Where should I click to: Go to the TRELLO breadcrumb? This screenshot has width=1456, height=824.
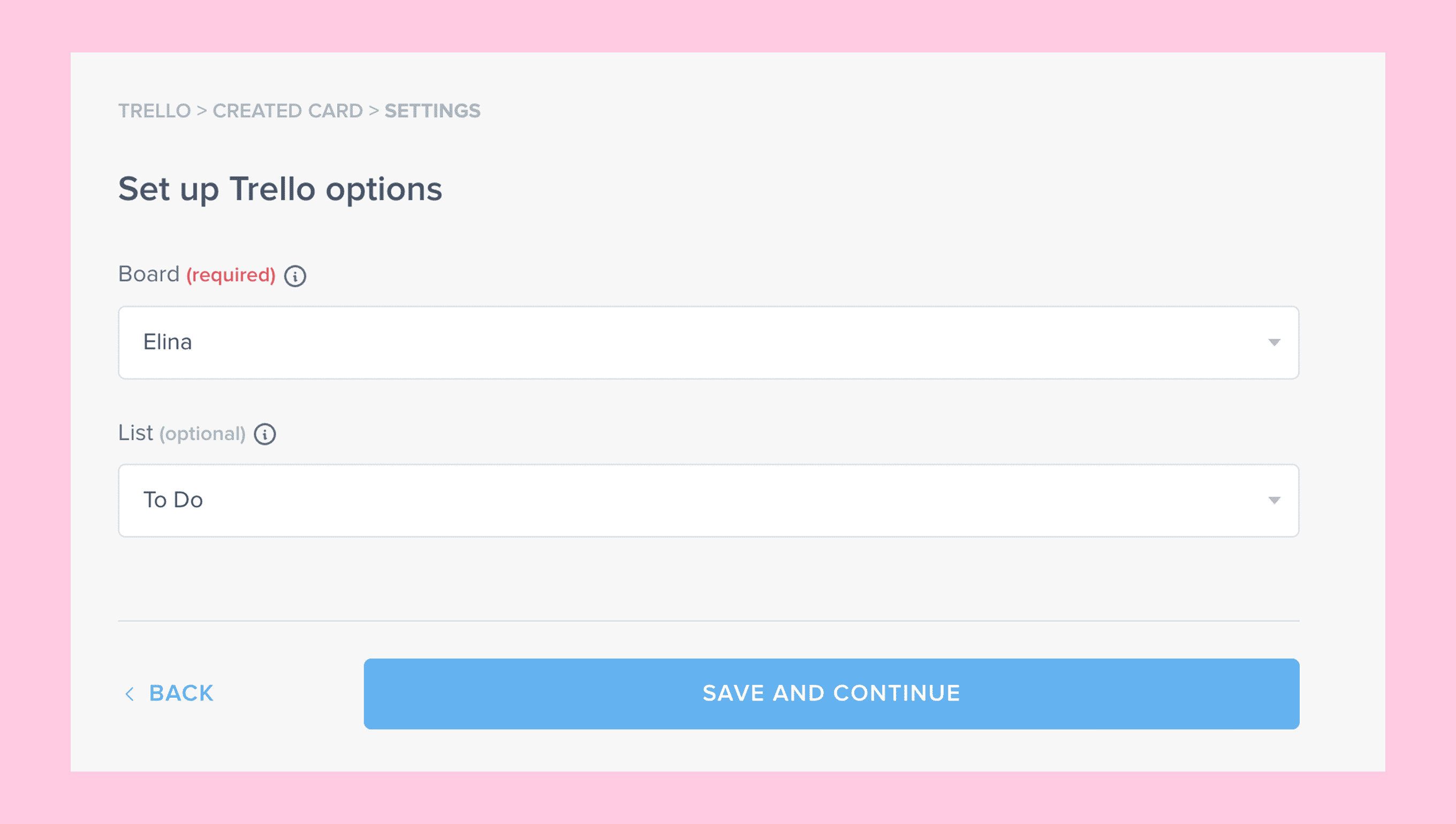point(154,111)
